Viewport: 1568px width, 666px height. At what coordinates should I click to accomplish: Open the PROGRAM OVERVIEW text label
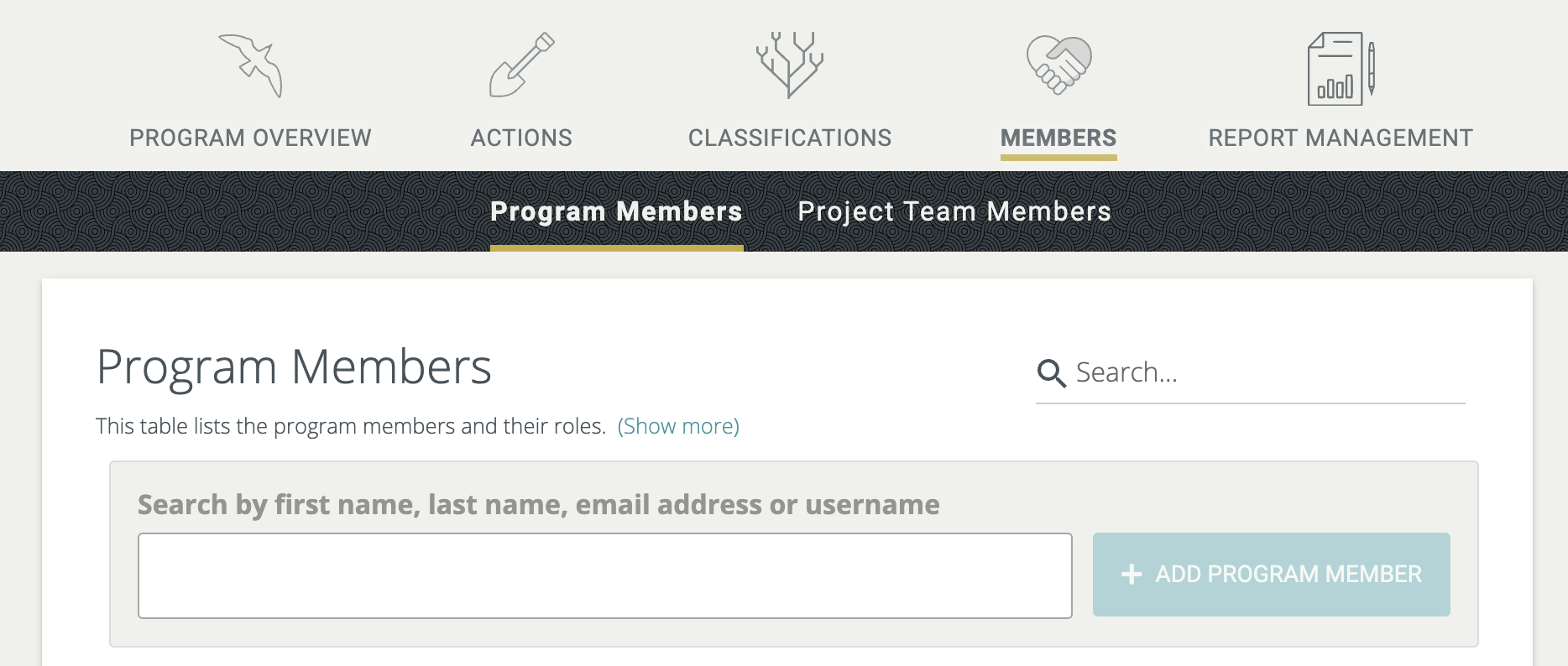[250, 138]
